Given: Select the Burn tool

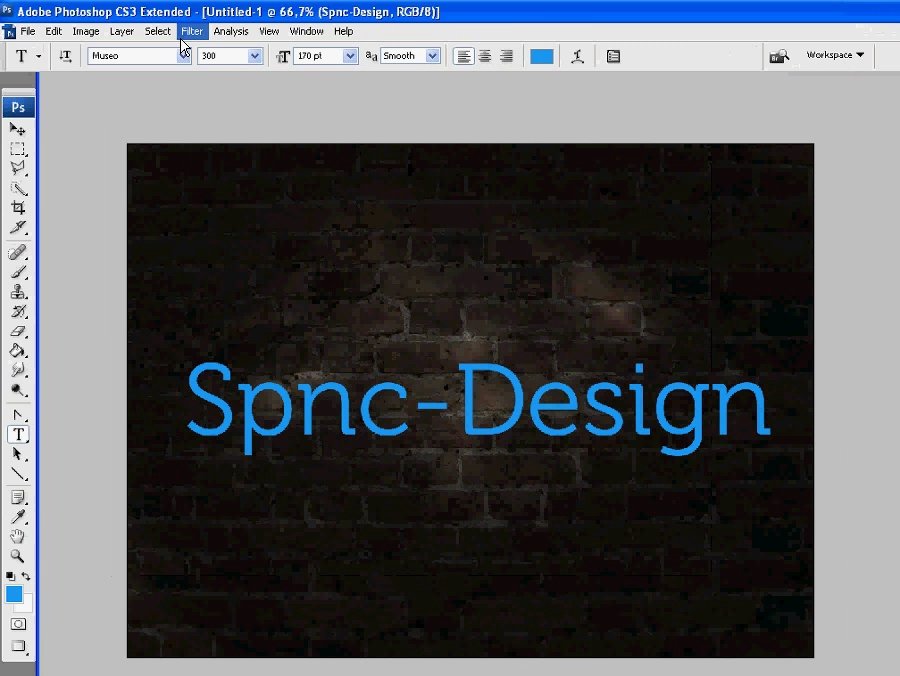Looking at the screenshot, I should point(18,390).
